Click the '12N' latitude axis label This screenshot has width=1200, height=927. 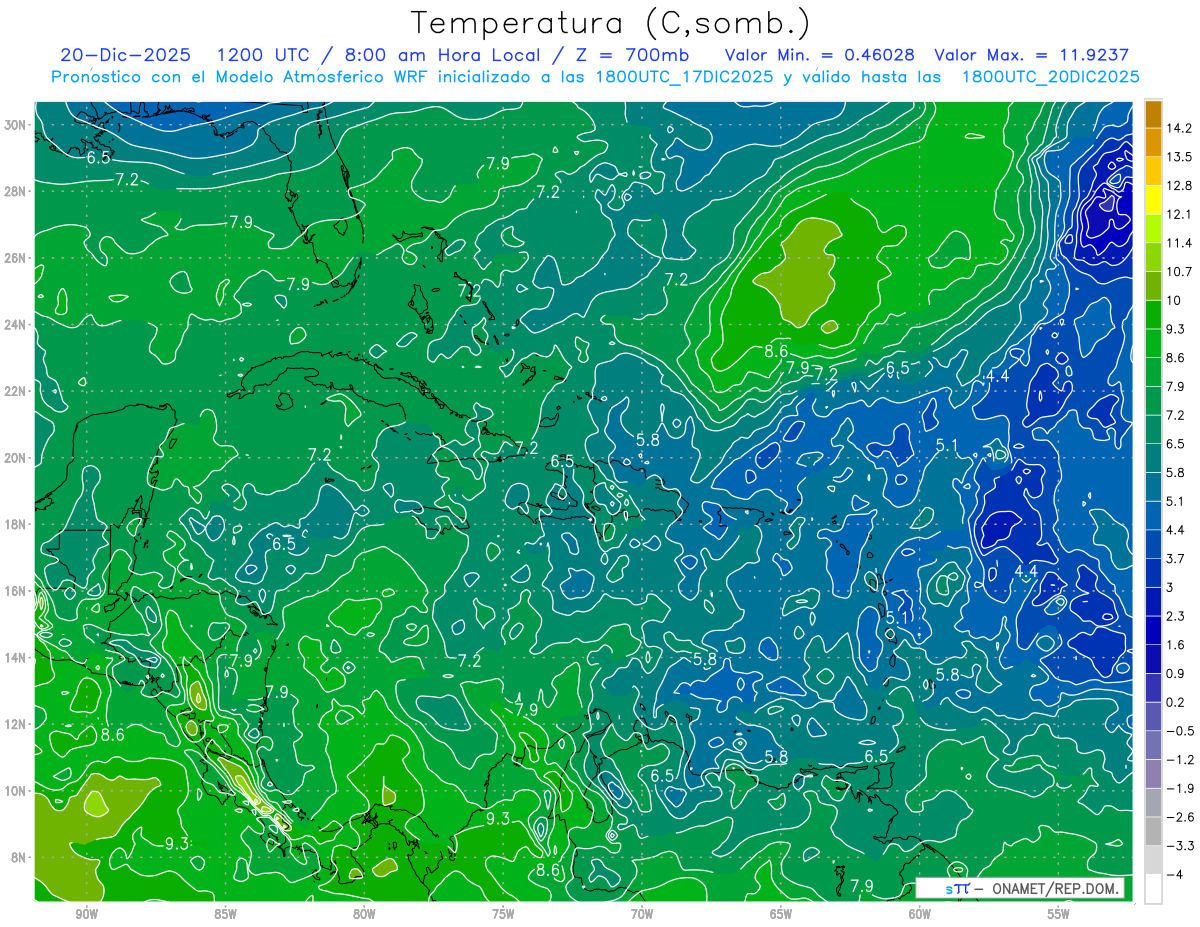[14, 724]
